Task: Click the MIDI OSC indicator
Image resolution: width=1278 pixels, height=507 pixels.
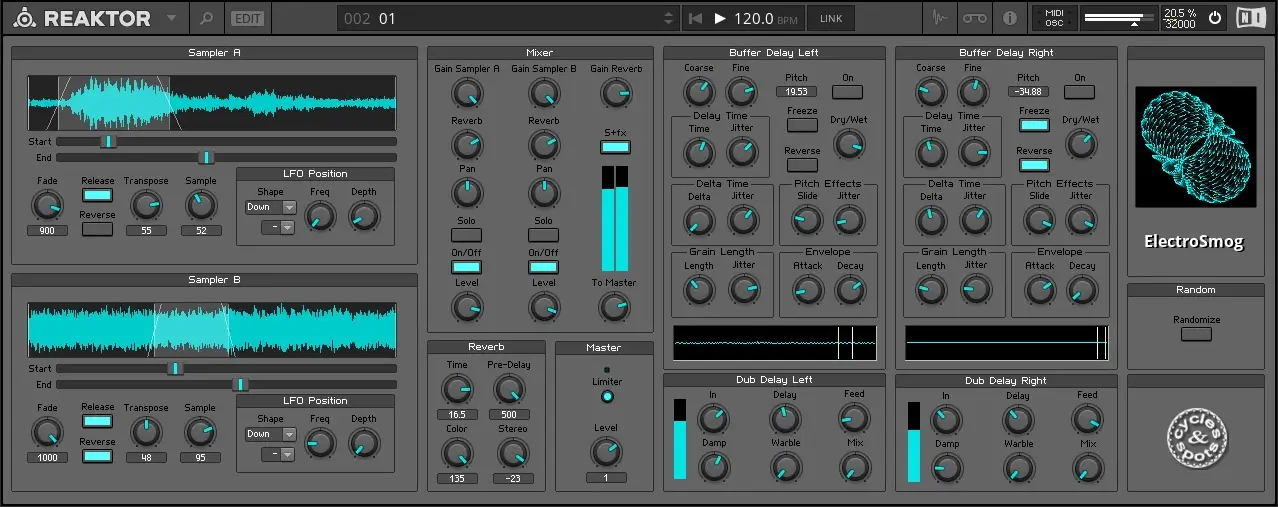Action: (x=1054, y=18)
